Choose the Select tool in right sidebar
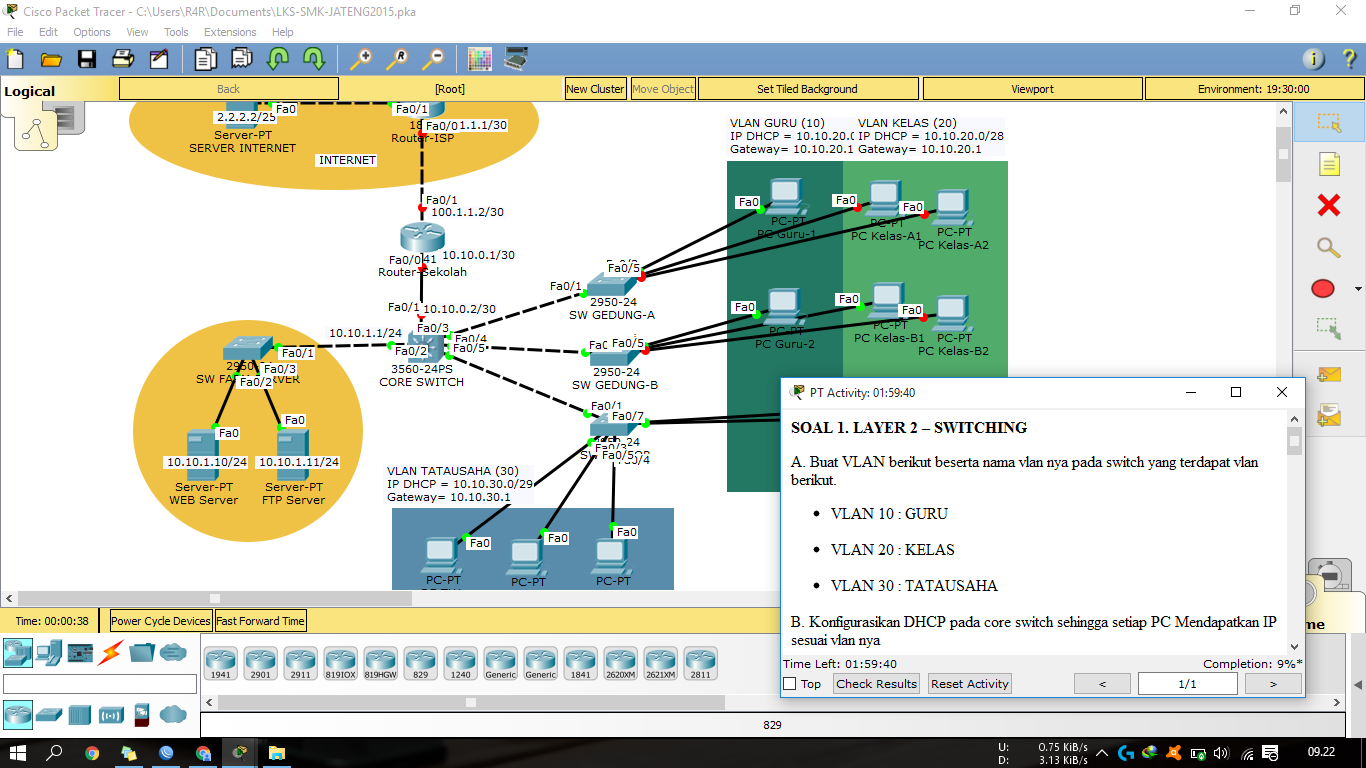 [x=1328, y=122]
